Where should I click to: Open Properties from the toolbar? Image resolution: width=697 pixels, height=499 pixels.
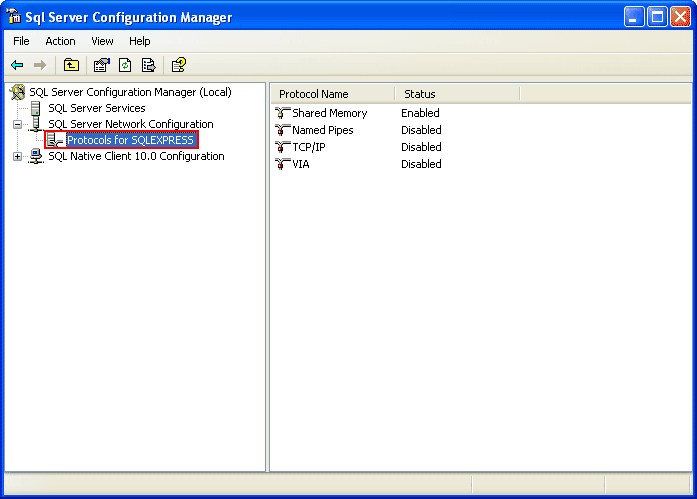pos(101,65)
